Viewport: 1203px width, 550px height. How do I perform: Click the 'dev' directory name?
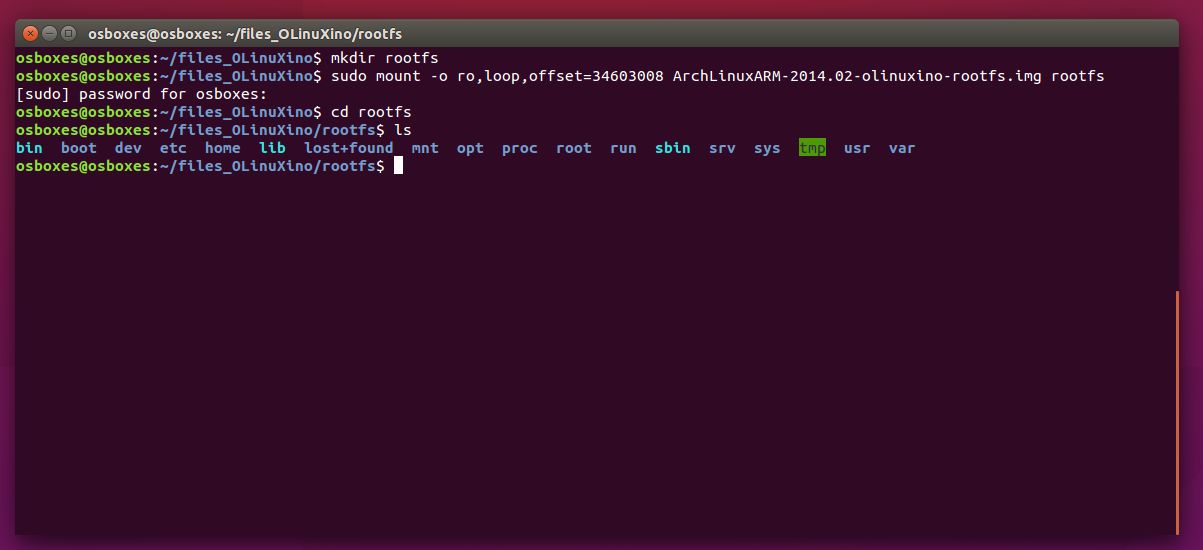tap(128, 148)
